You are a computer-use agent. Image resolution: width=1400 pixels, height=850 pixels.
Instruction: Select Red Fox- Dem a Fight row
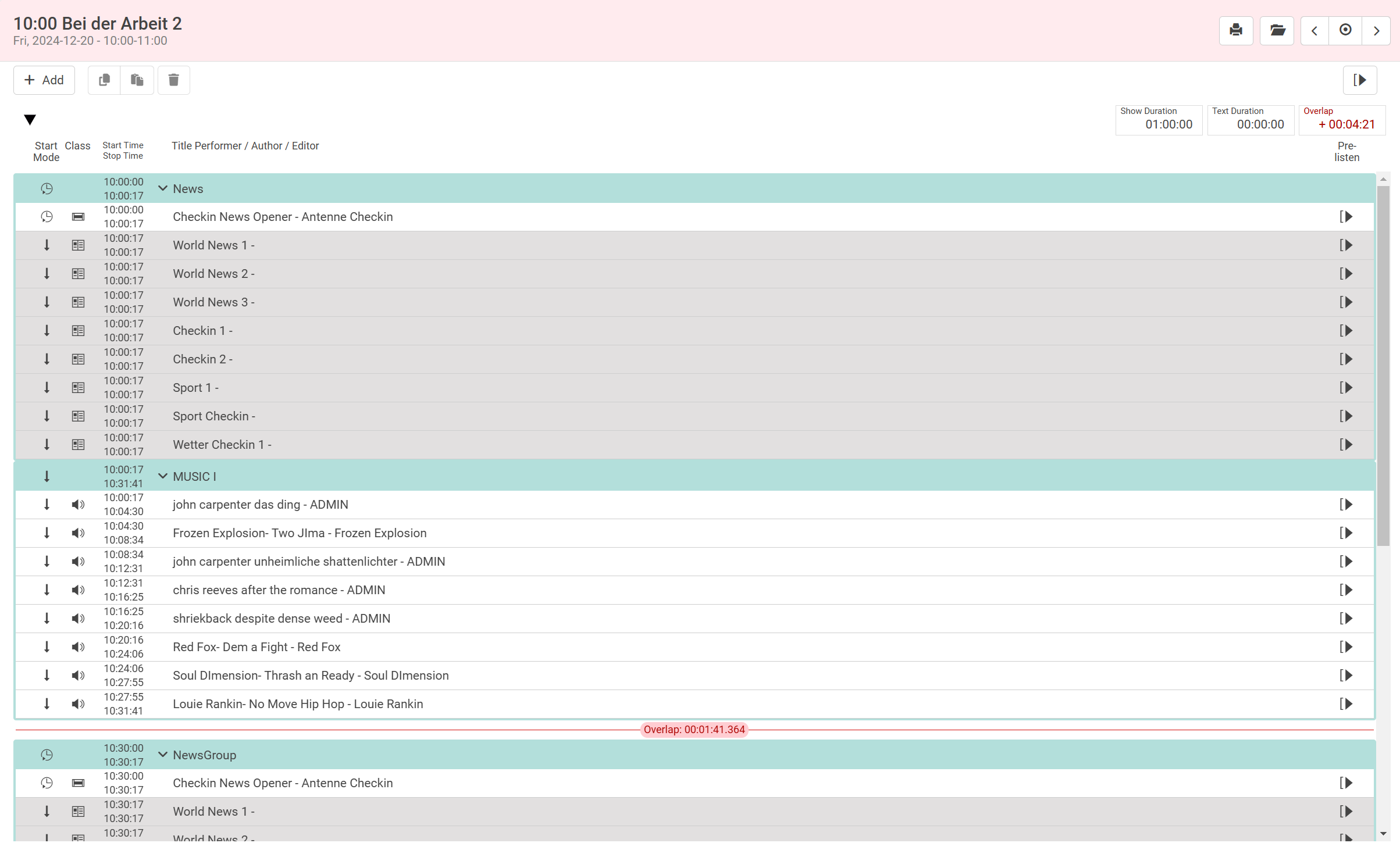pyautogui.click(x=256, y=647)
